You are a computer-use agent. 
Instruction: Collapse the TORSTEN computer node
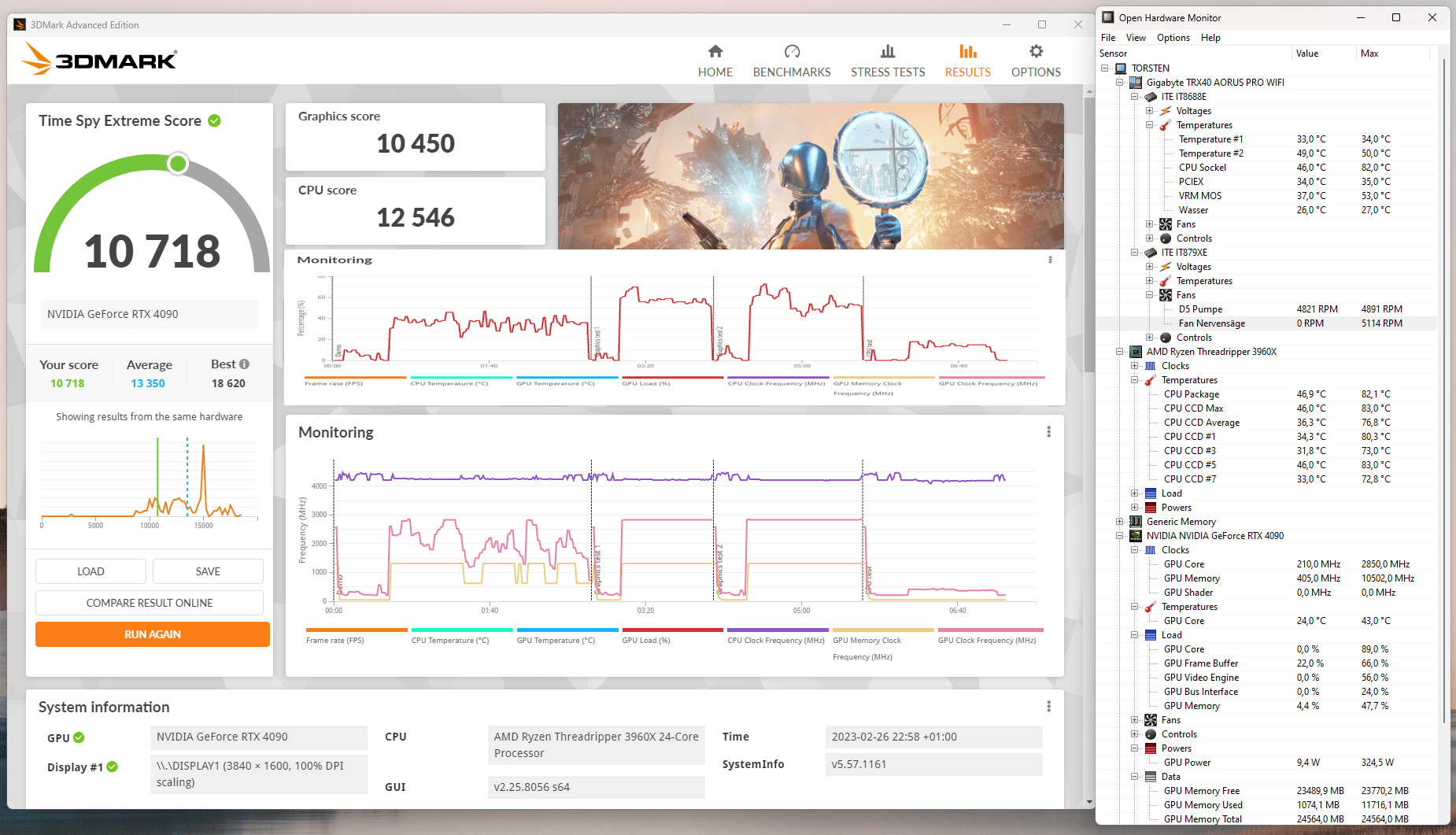(1105, 68)
